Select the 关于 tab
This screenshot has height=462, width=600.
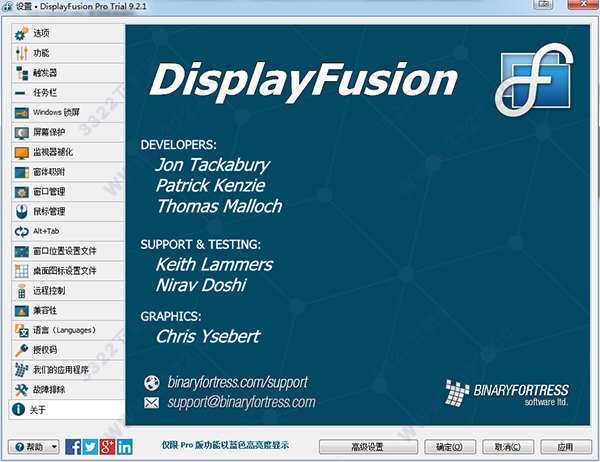tap(67, 410)
